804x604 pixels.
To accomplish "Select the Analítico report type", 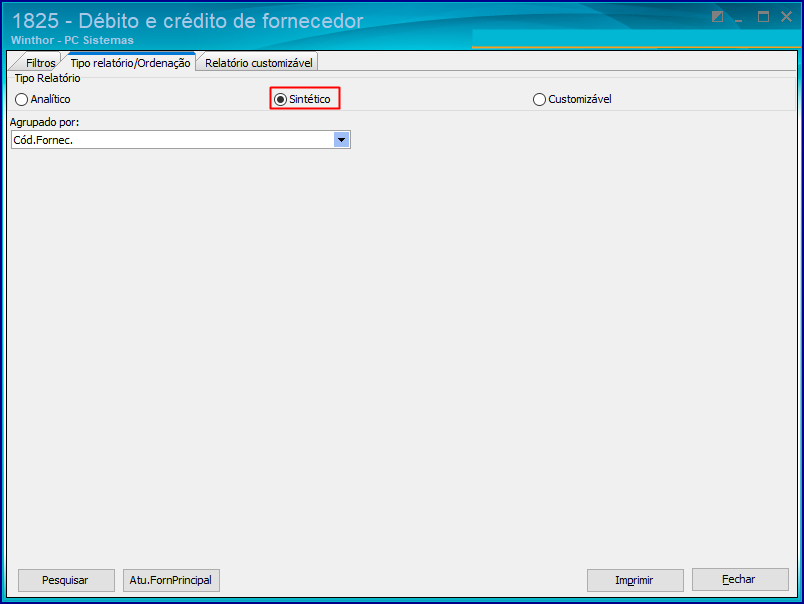I will tap(43, 99).
